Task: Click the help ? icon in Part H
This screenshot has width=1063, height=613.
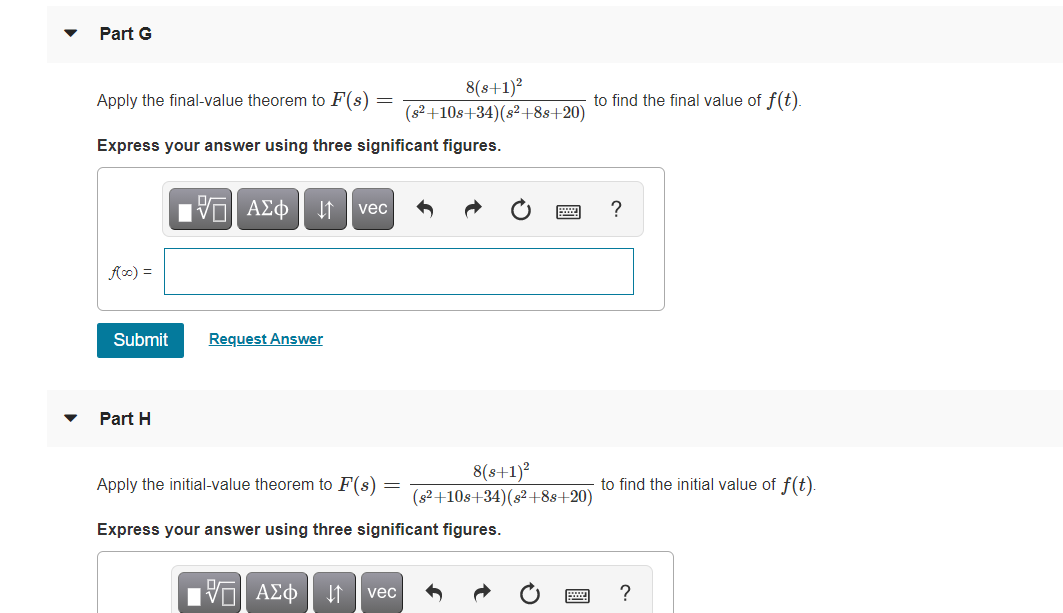Action: point(625,592)
